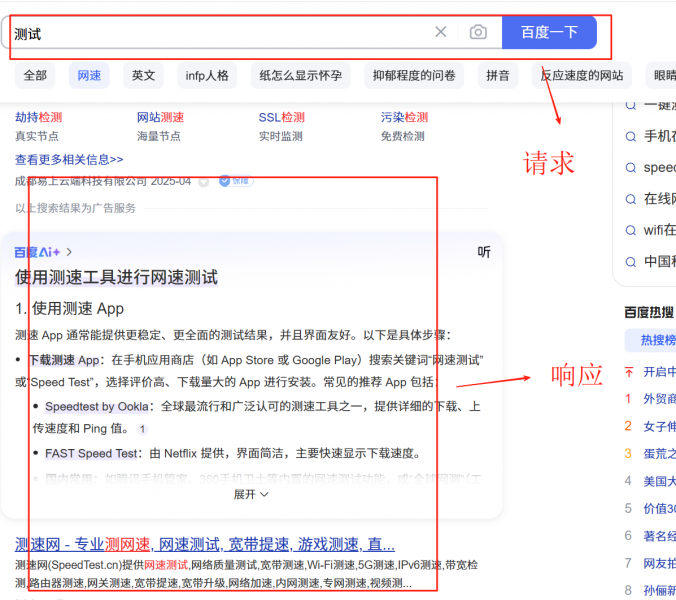This screenshot has width=676, height=600.
Task: Open hot search item 5 价值
Action: 659,508
